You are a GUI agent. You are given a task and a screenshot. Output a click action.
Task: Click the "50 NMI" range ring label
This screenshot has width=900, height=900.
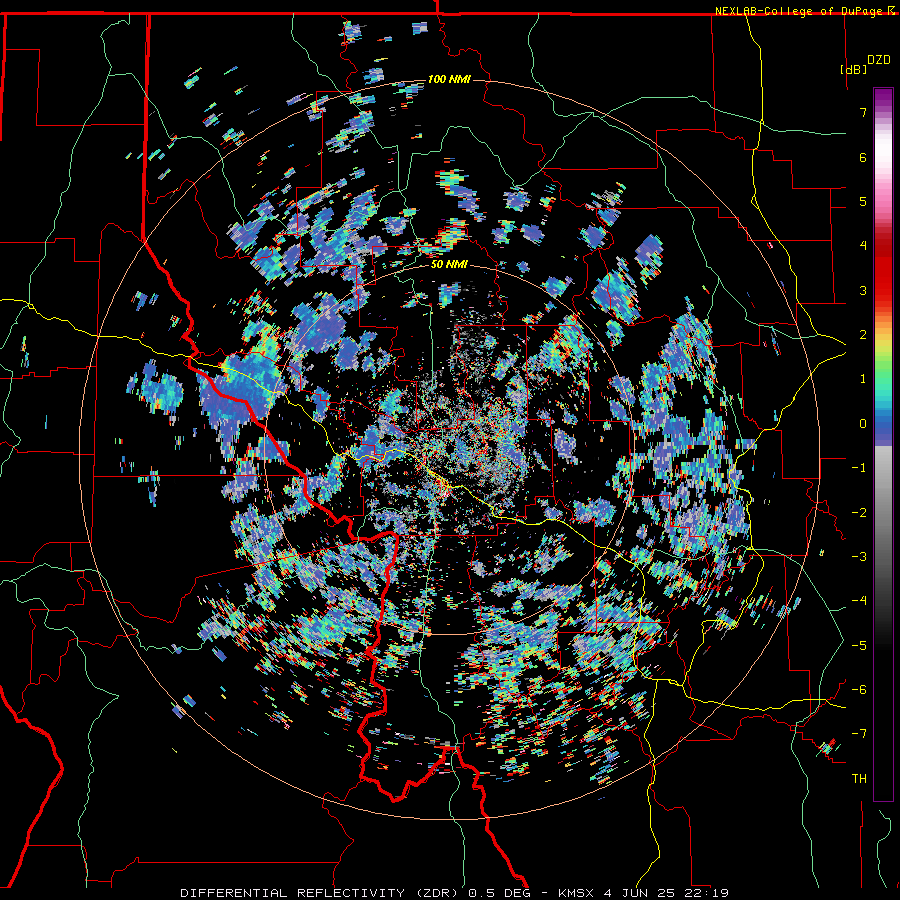(x=449, y=265)
